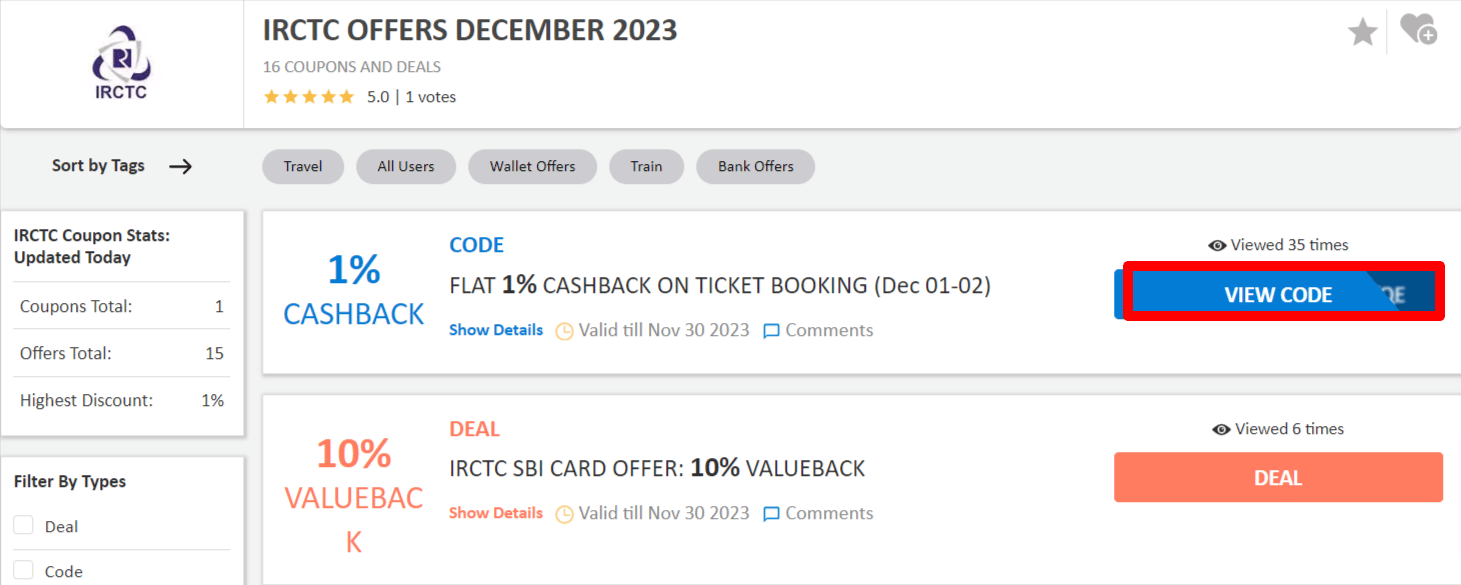Click the DEAL button for the SBI offer
1461x585 pixels.
click(1278, 477)
